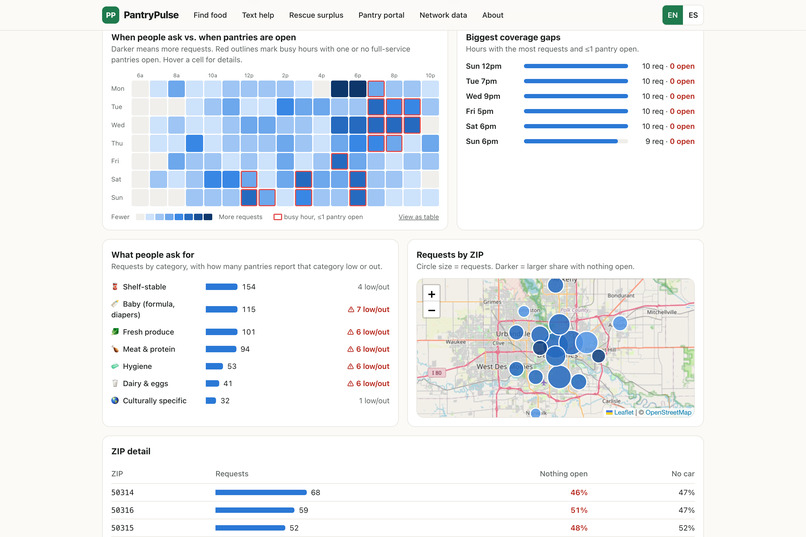Open the OpenStreetMap attribution link
806x537 pixels.
click(668, 412)
